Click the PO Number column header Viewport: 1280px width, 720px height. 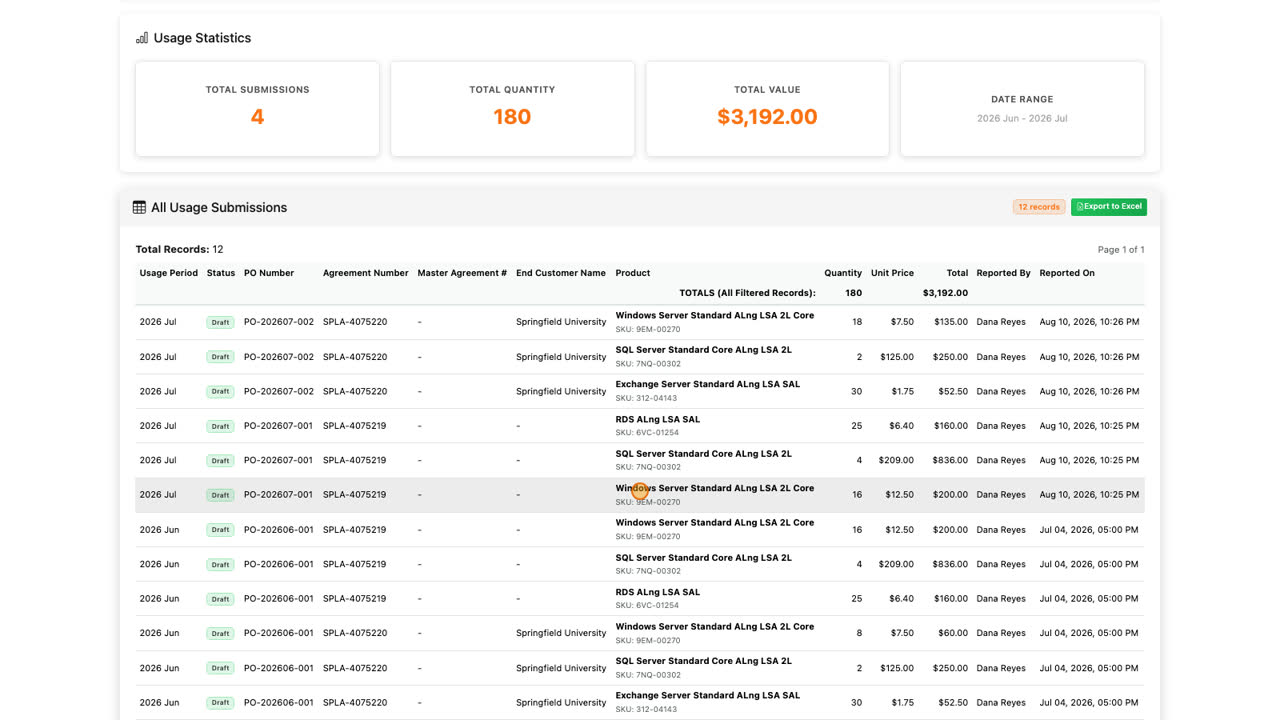pos(269,273)
